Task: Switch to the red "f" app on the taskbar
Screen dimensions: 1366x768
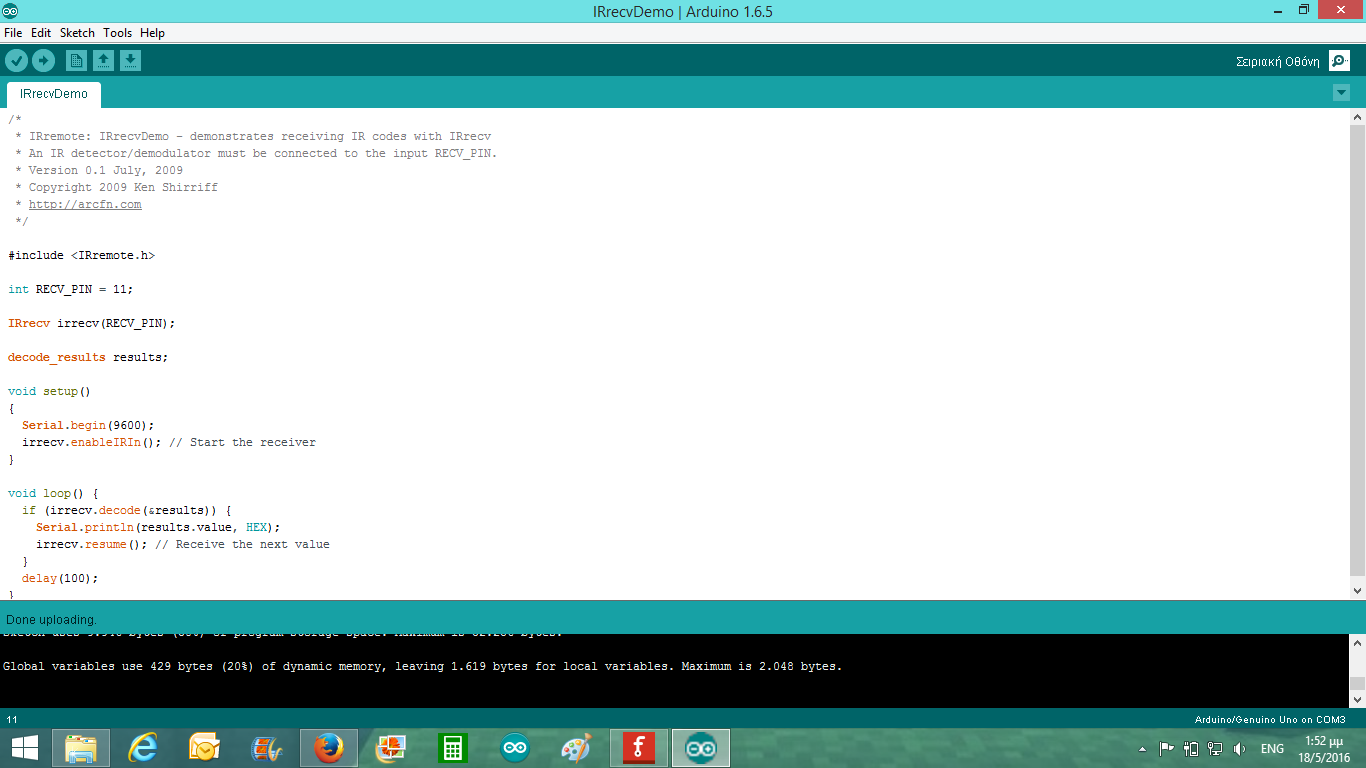Action: point(639,748)
